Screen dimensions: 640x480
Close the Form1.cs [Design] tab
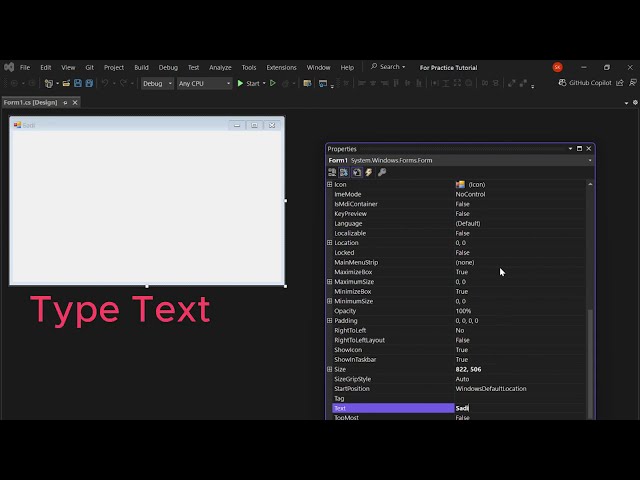75,103
